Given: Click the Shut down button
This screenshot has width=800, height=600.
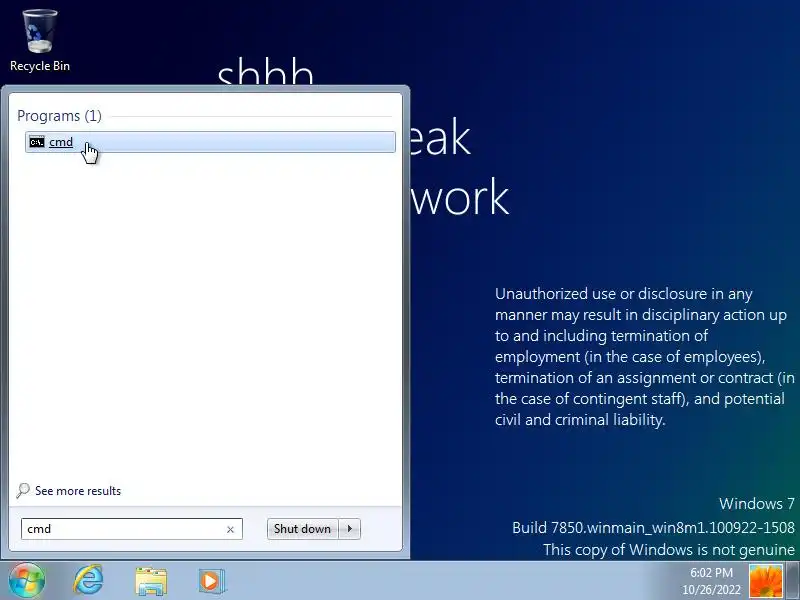Looking at the screenshot, I should (302, 529).
